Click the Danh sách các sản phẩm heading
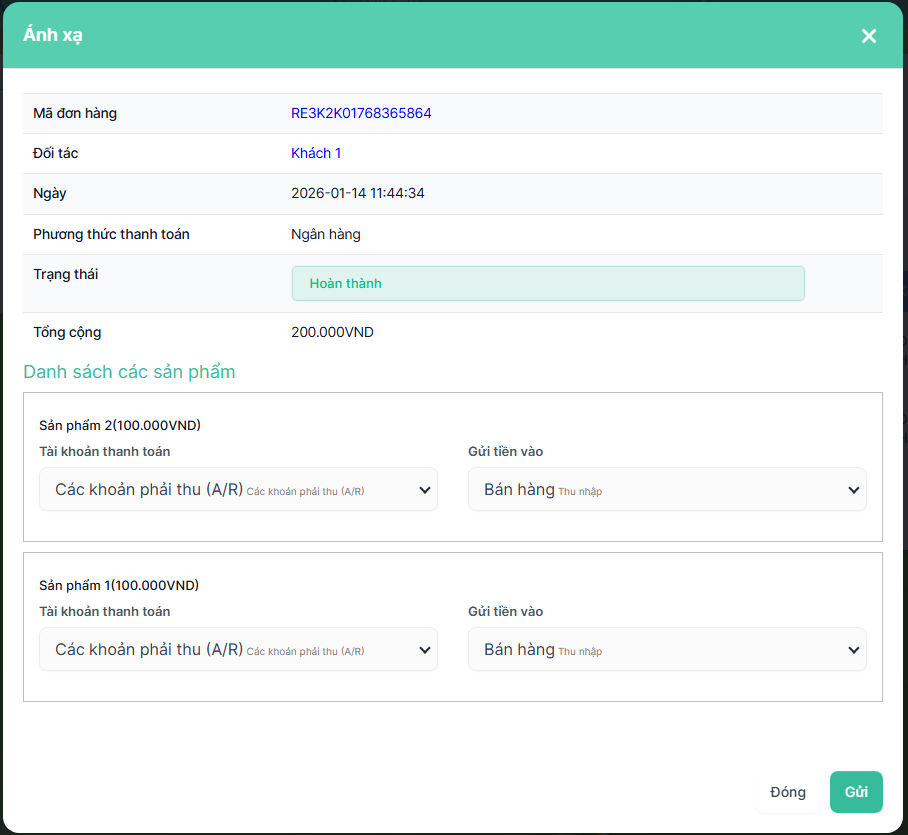The image size is (908, 835). pyautogui.click(x=129, y=372)
